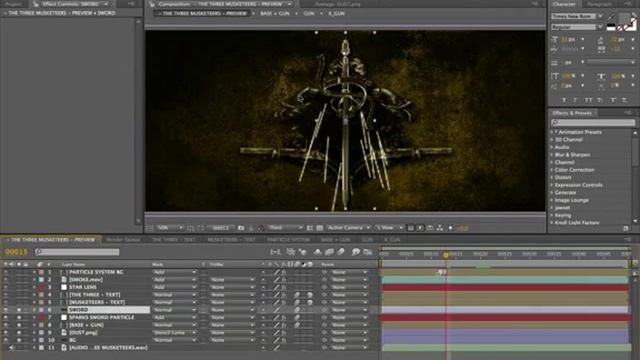Screen dimensions: 640x360
Task: Take a snapshot with camera icon
Action: point(241,228)
